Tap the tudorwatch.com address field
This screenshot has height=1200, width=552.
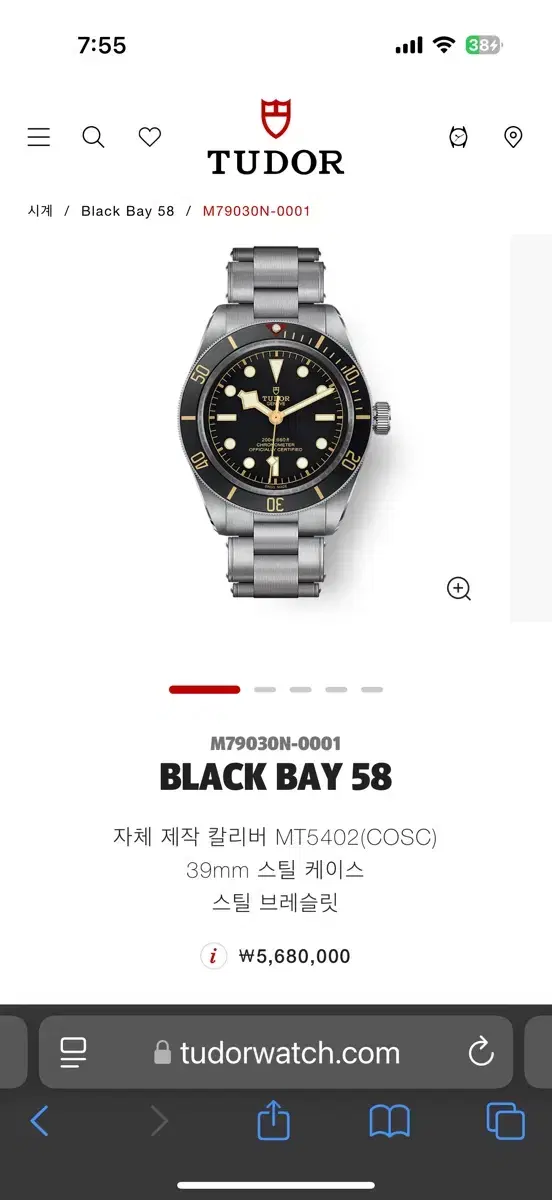(276, 1052)
